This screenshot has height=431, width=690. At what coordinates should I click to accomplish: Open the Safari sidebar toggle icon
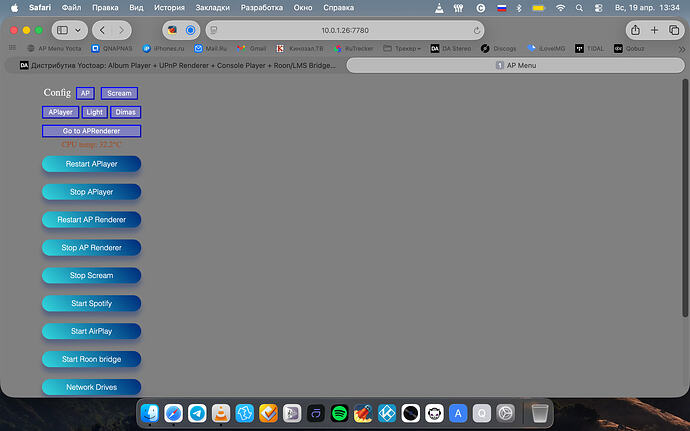pyautogui.click(x=62, y=30)
